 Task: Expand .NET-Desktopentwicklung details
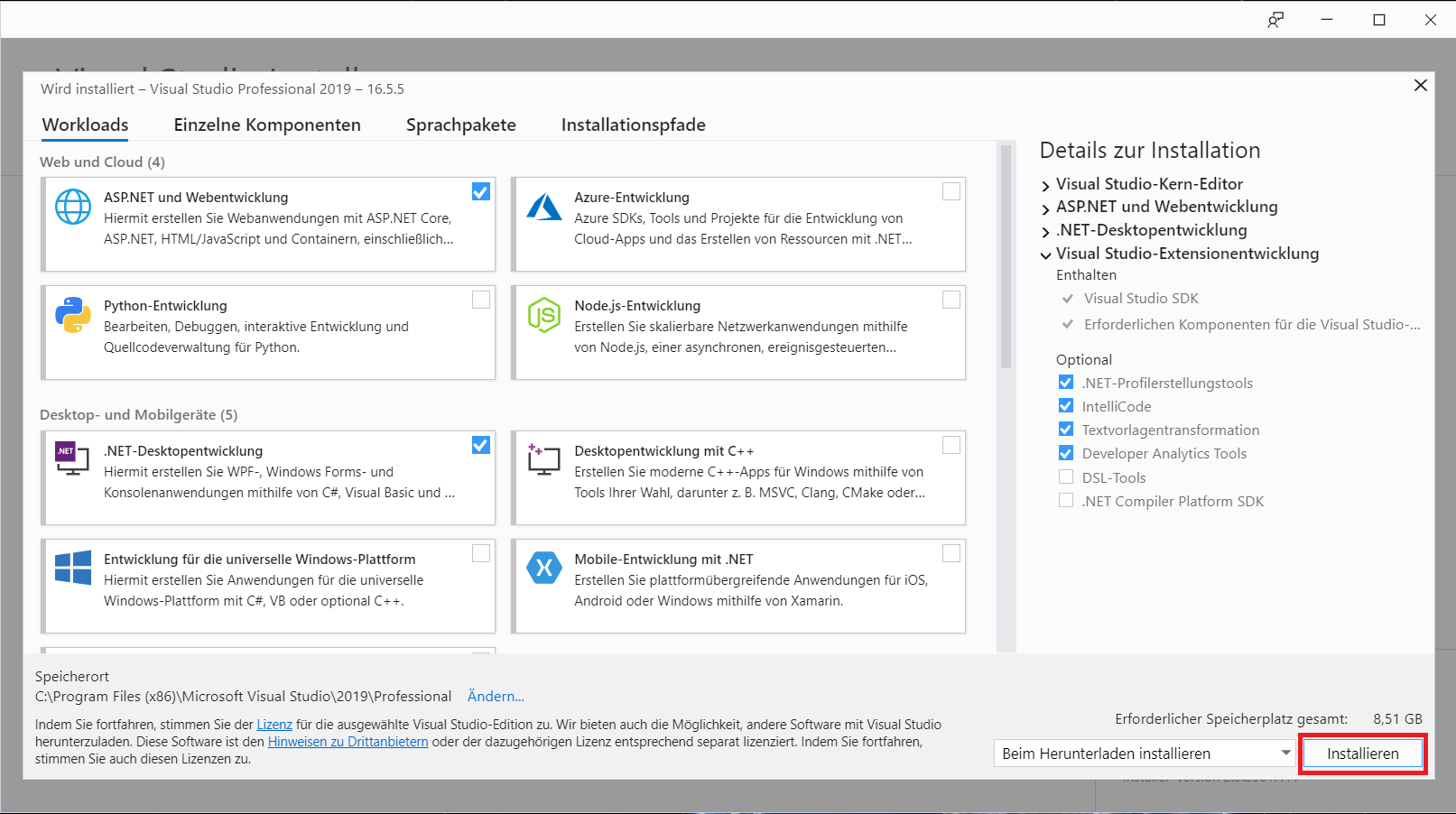click(1046, 232)
